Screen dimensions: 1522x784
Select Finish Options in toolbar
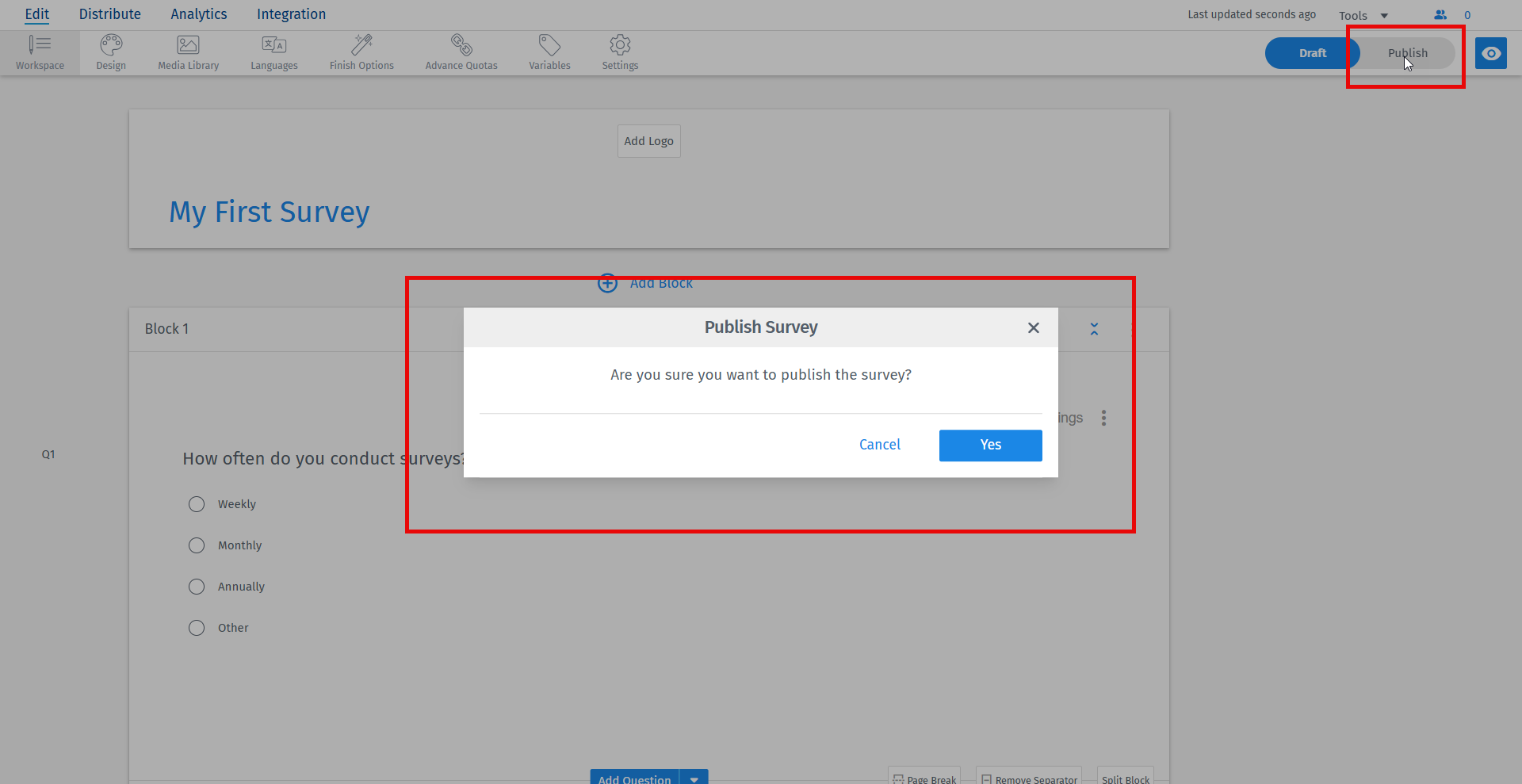[x=361, y=52]
